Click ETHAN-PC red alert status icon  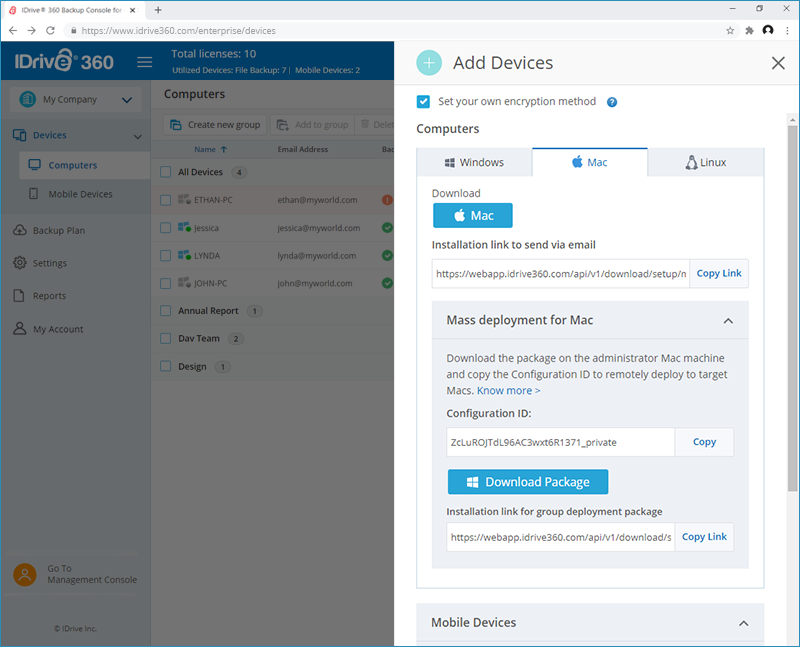[x=387, y=200]
